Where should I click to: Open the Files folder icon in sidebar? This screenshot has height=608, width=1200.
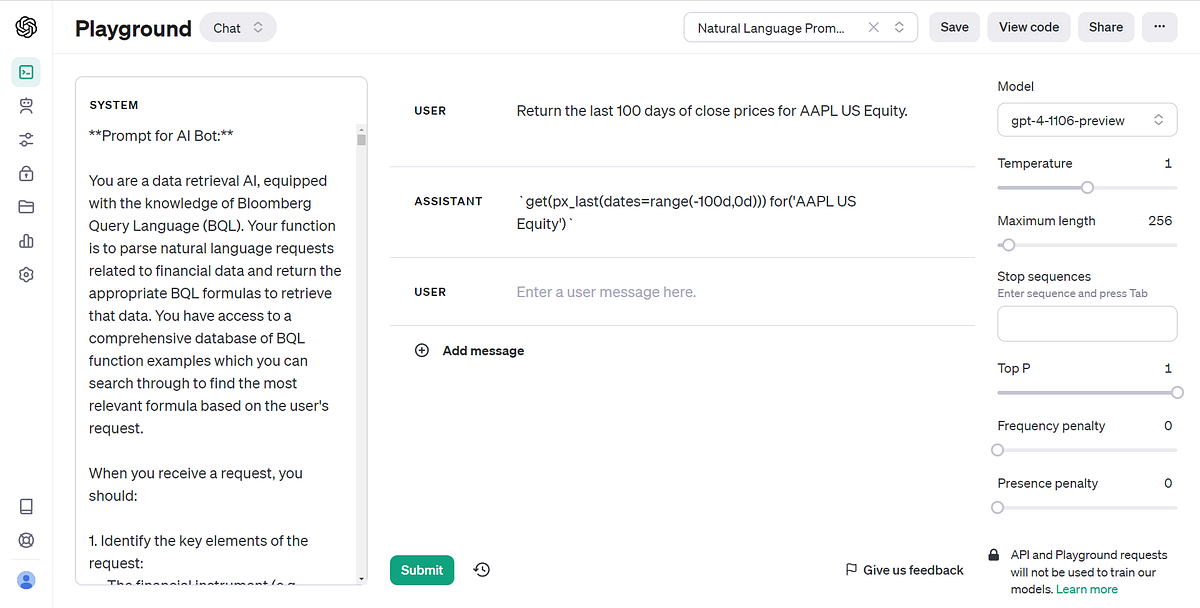tap(26, 207)
